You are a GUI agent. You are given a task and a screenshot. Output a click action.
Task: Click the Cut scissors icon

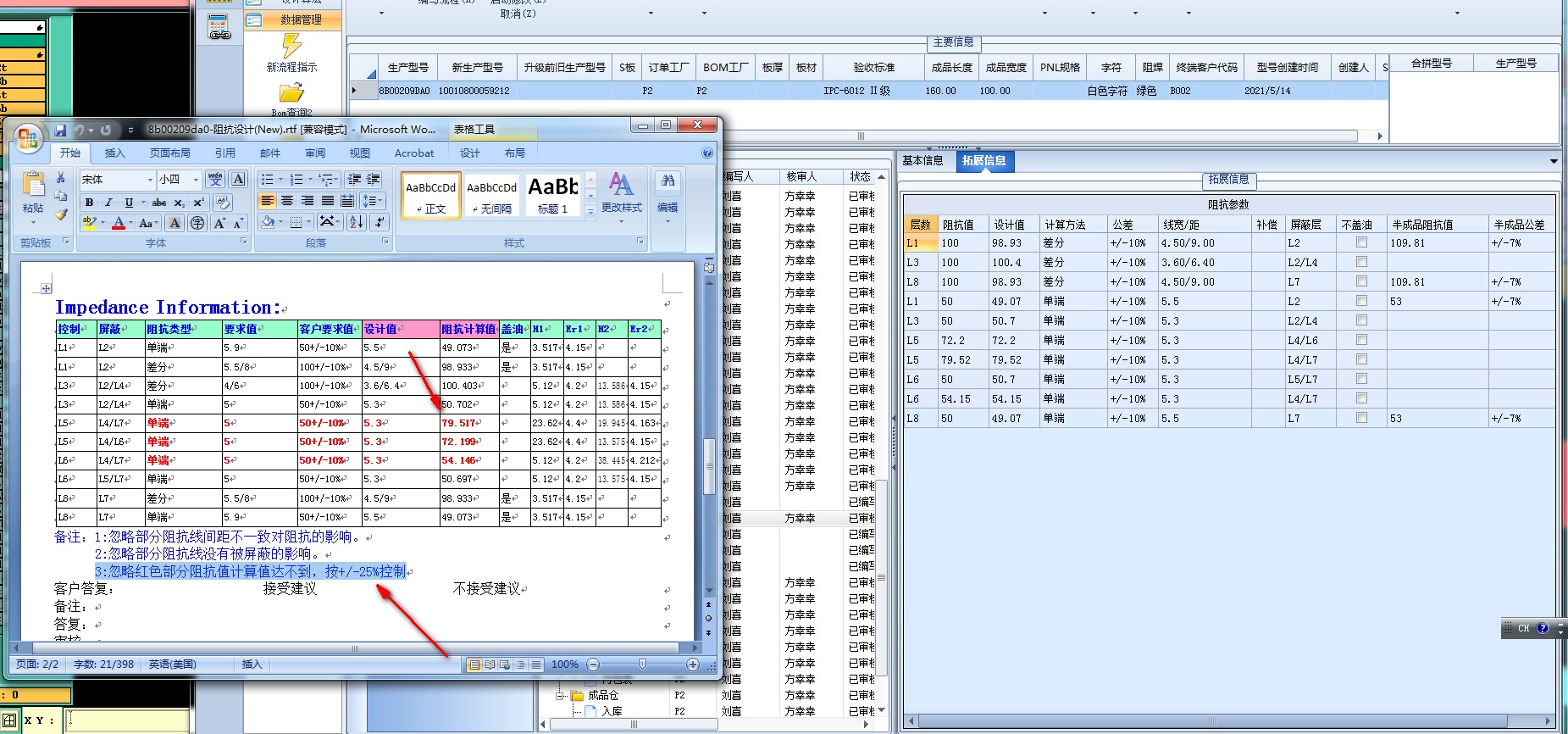point(61,178)
